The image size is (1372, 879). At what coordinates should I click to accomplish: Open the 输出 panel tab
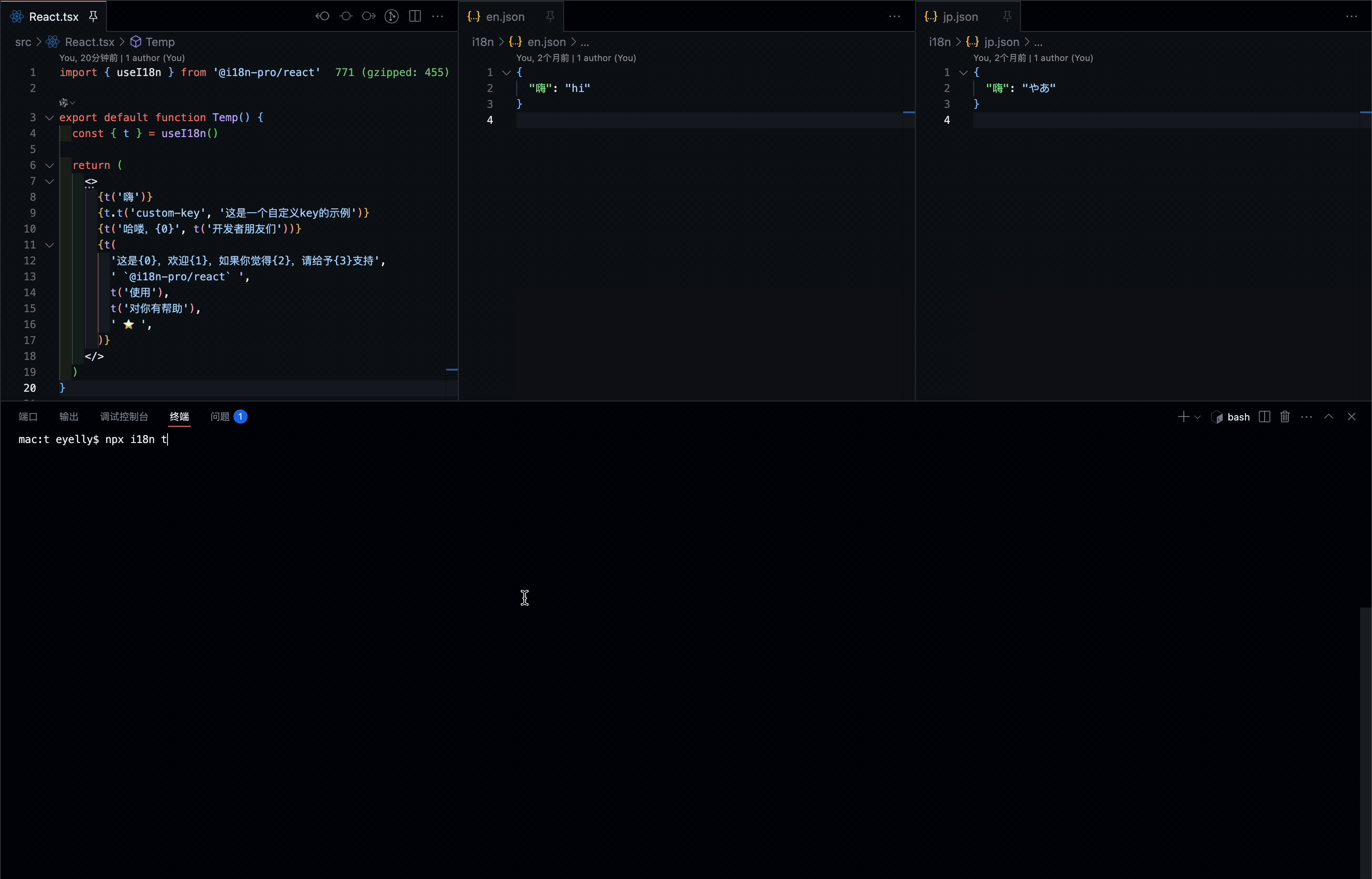click(x=69, y=417)
